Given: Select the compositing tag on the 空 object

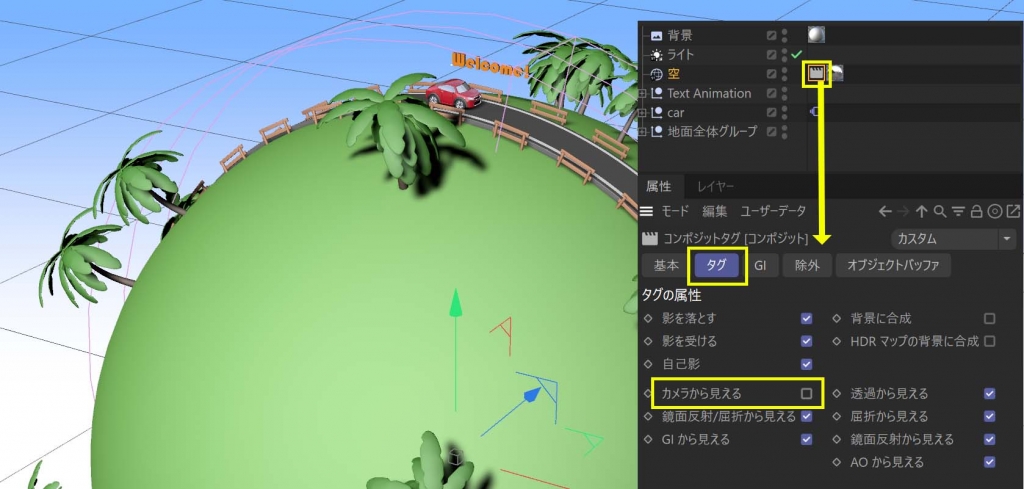Looking at the screenshot, I should pyautogui.click(x=816, y=74).
